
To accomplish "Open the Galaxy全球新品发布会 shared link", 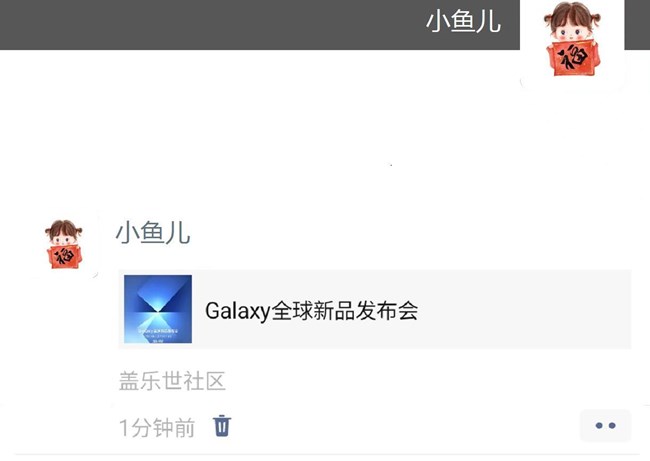I will 311,311.
